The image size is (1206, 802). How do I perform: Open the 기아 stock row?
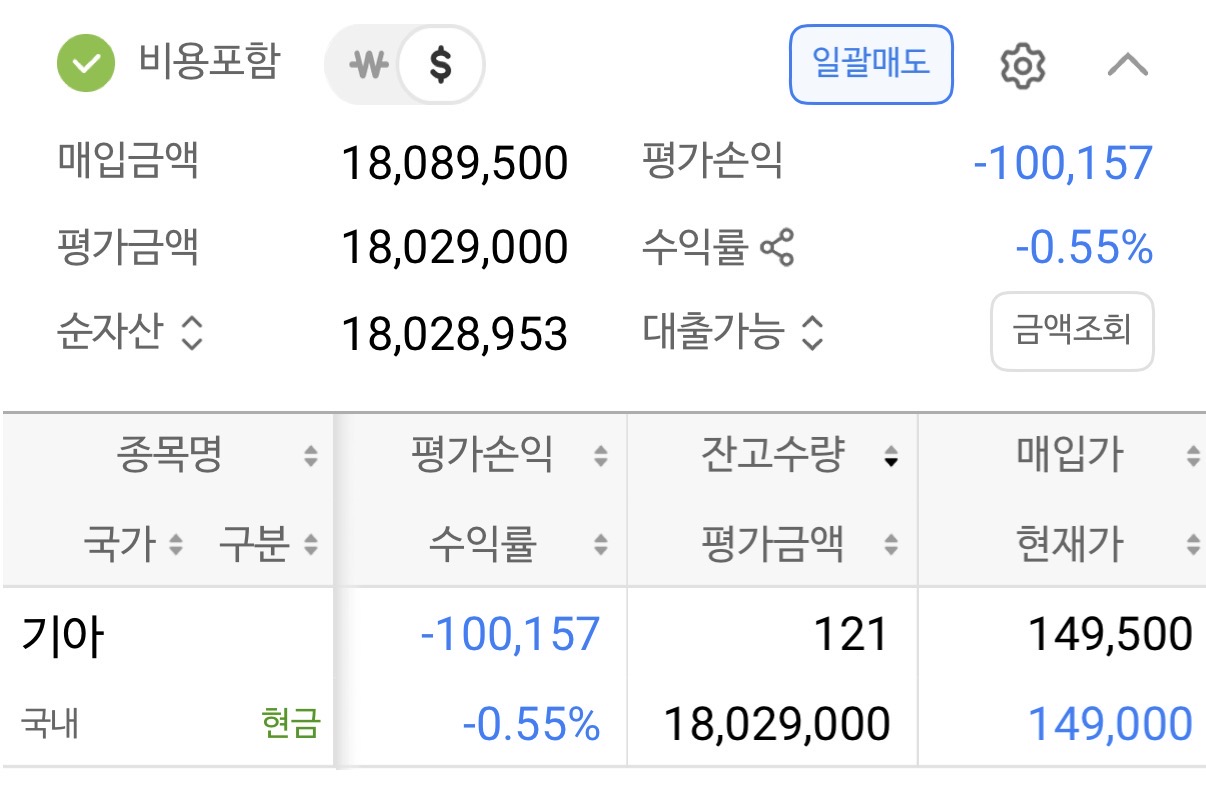62,637
